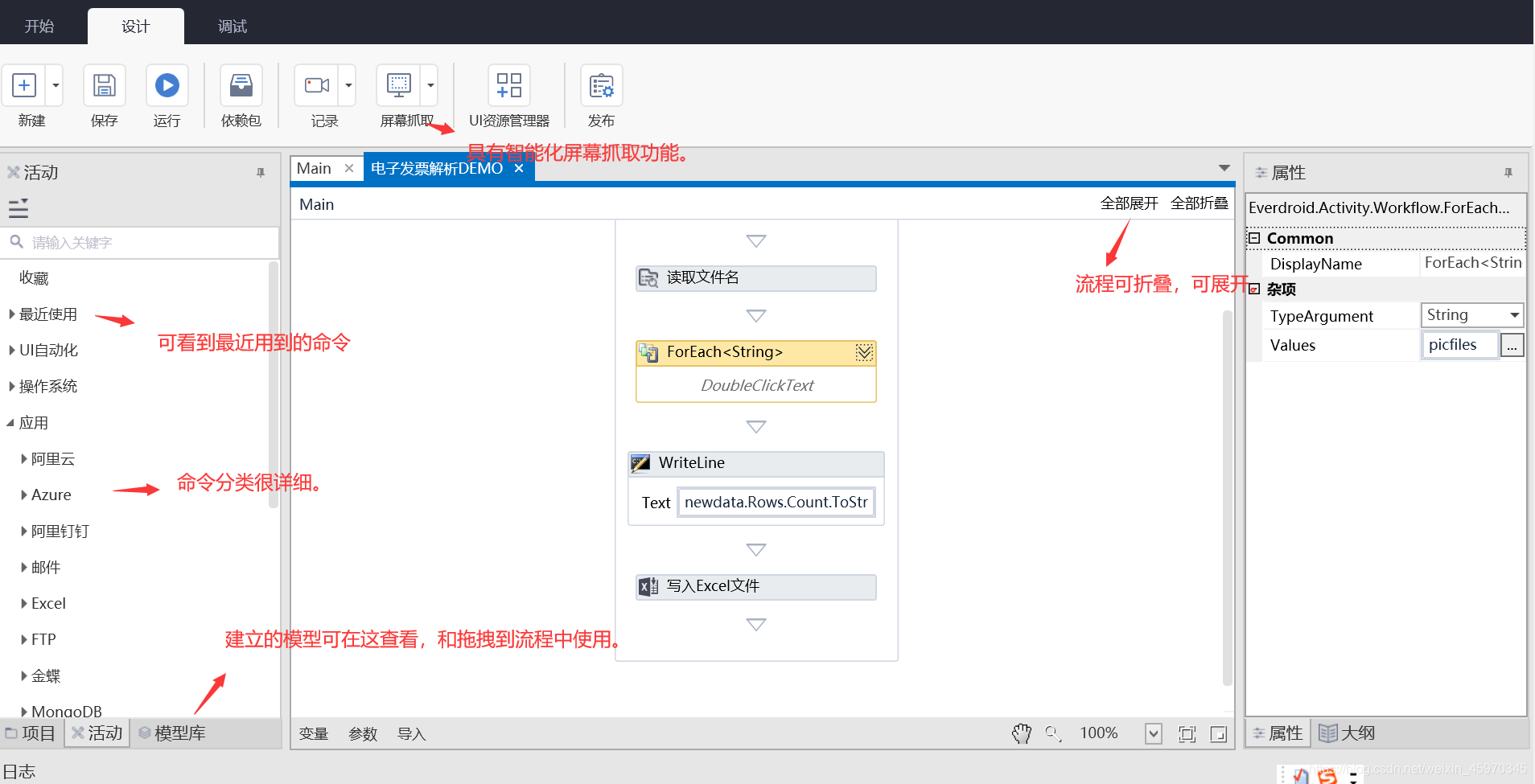Image resolution: width=1535 pixels, height=784 pixels.
Task: Open the 导入 imports panel
Action: pos(412,733)
